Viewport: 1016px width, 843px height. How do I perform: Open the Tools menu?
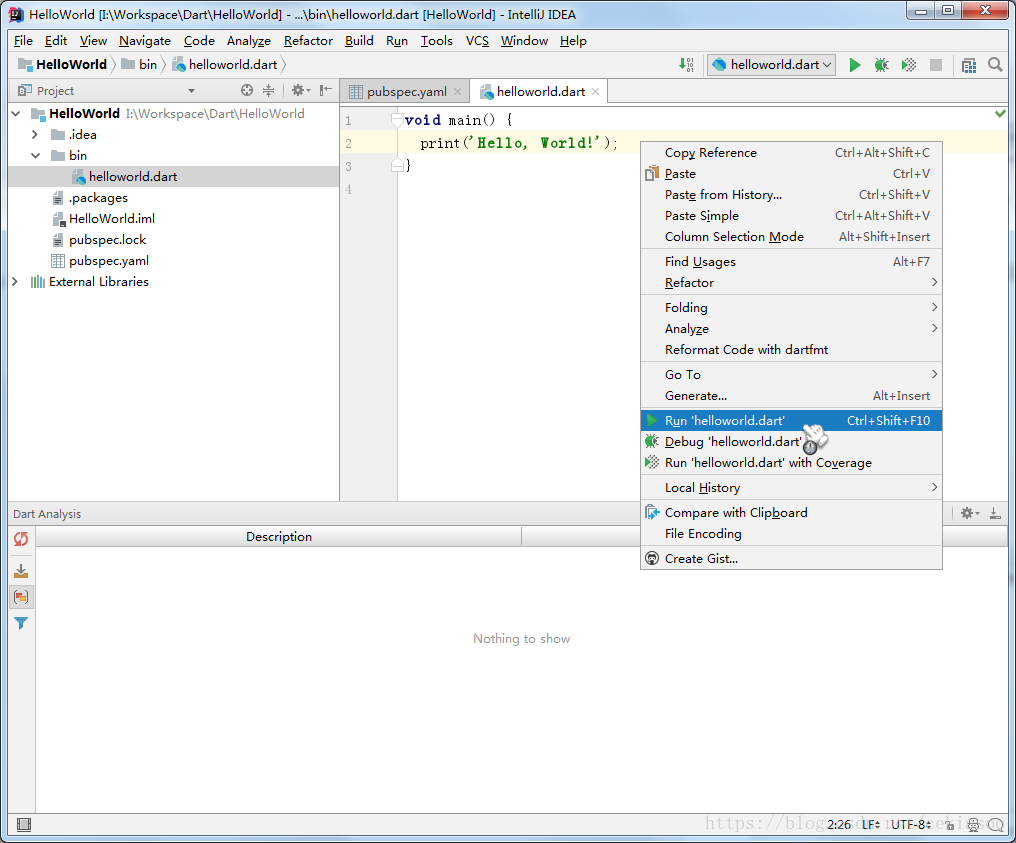(437, 41)
